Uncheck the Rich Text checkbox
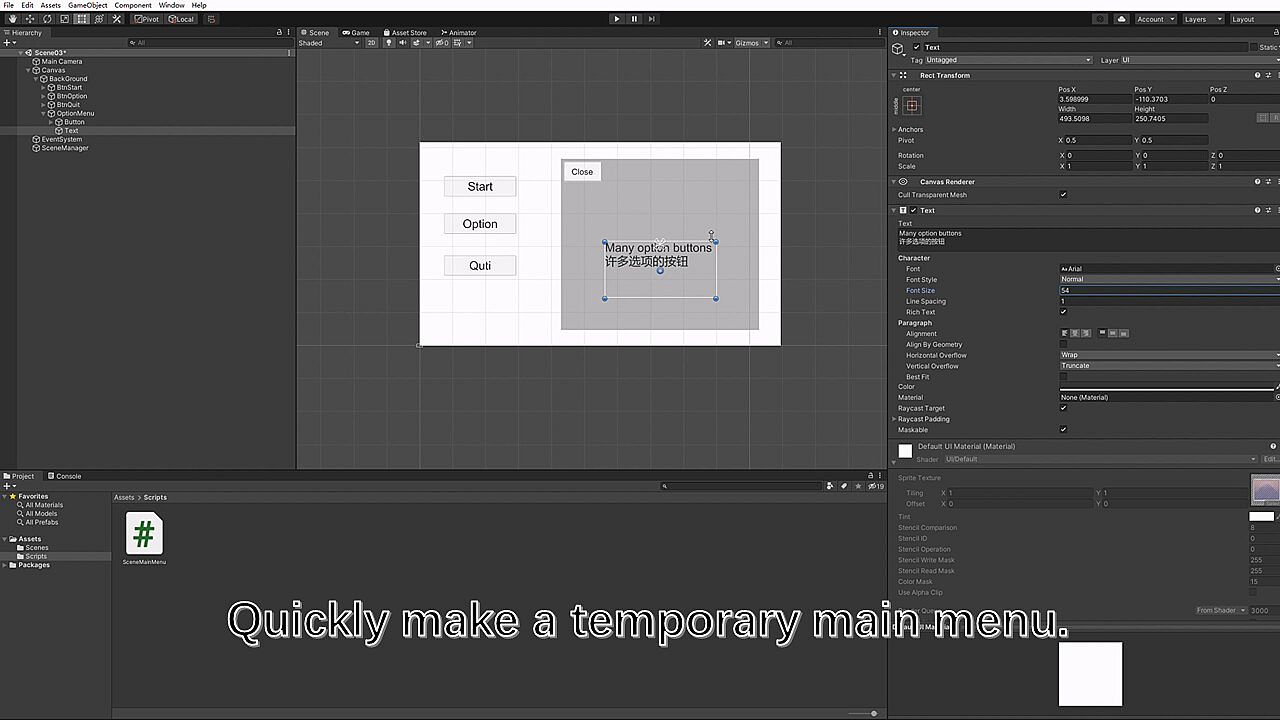The image size is (1280, 720). (x=1063, y=312)
